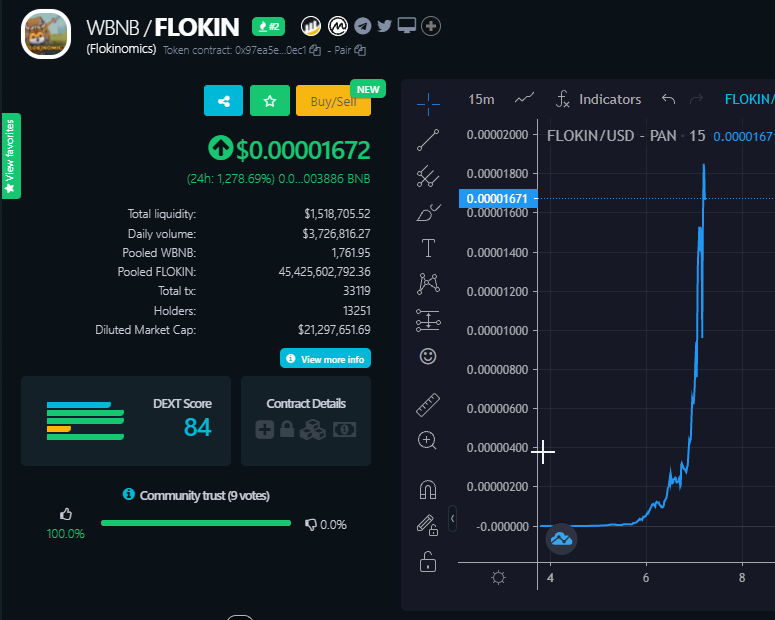775x620 pixels.
Task: Click the FLOKIN/USD chart legend title
Action: click(626, 135)
